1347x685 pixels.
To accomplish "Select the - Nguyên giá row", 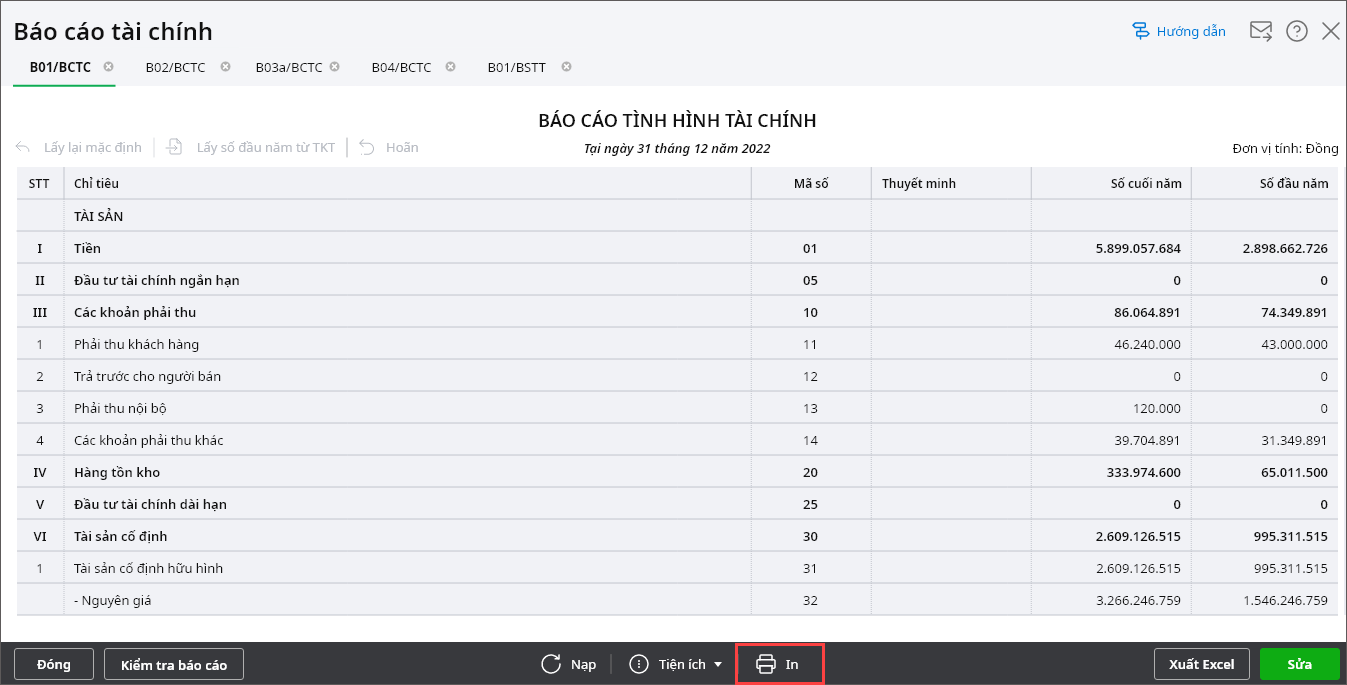I will (676, 600).
